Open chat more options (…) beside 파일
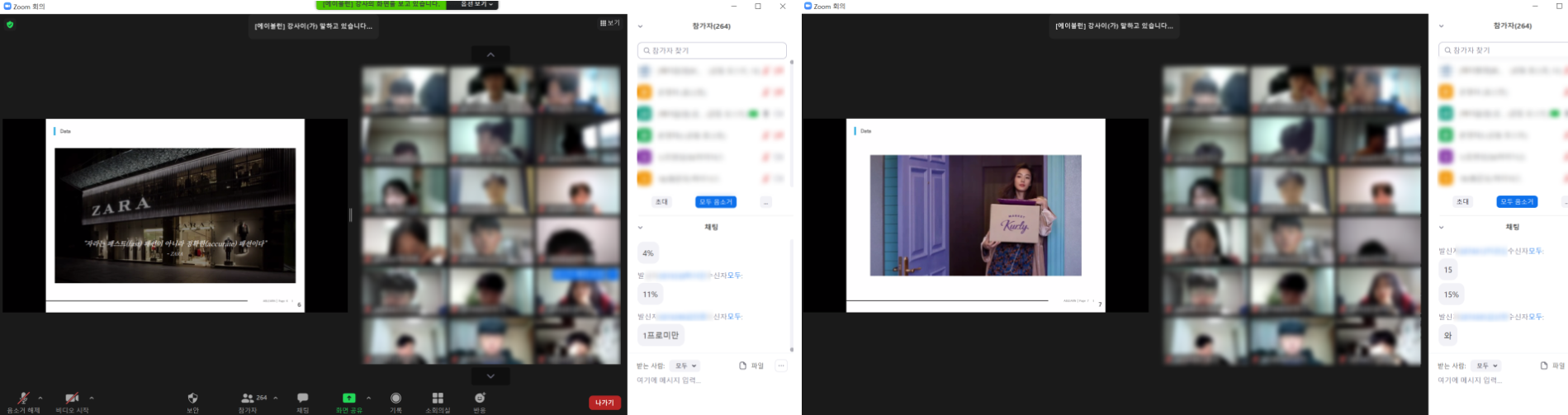 coord(781,365)
